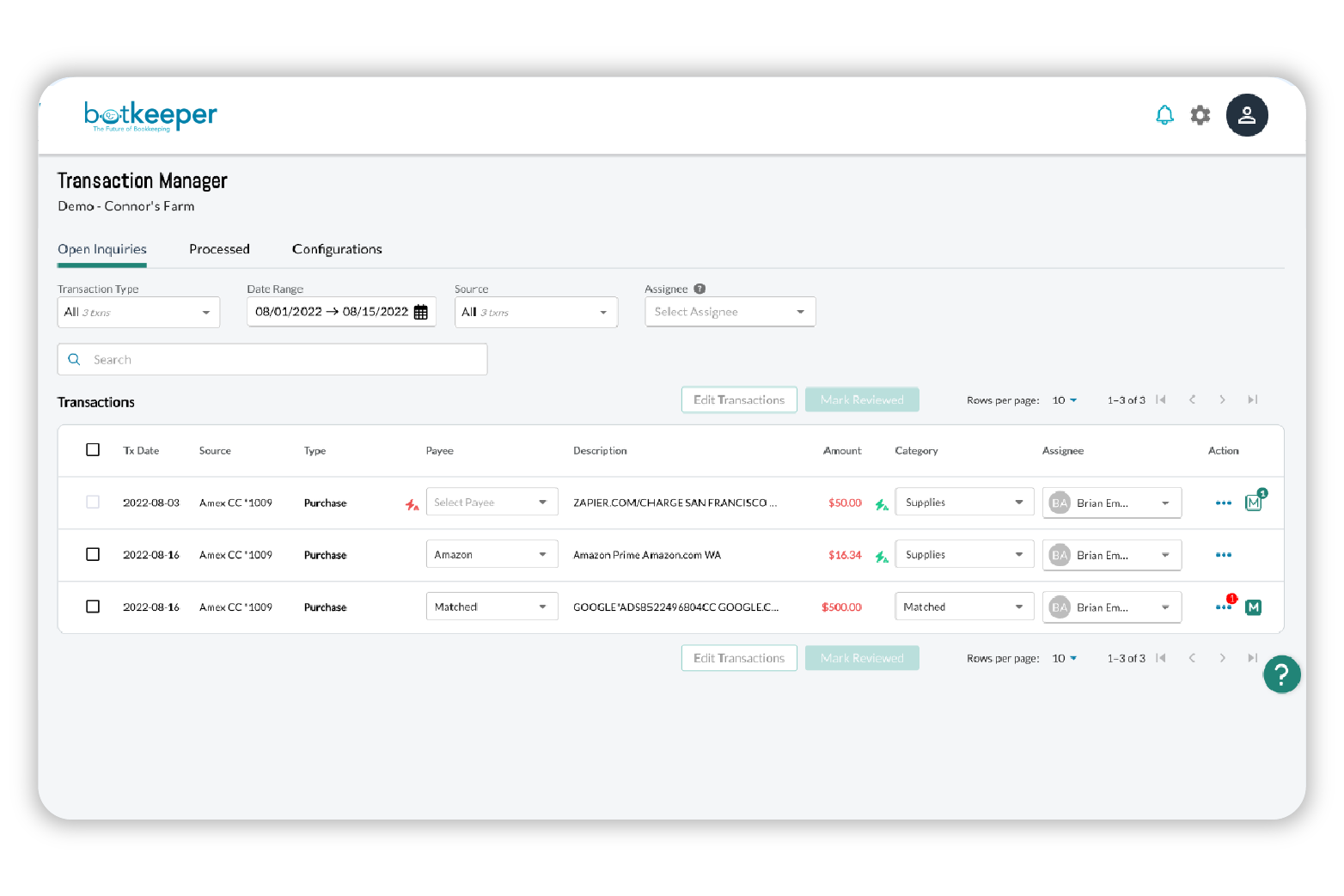Click the green bolt icon next to the $16.34 amount
This screenshot has width=1344, height=896.
click(881, 555)
